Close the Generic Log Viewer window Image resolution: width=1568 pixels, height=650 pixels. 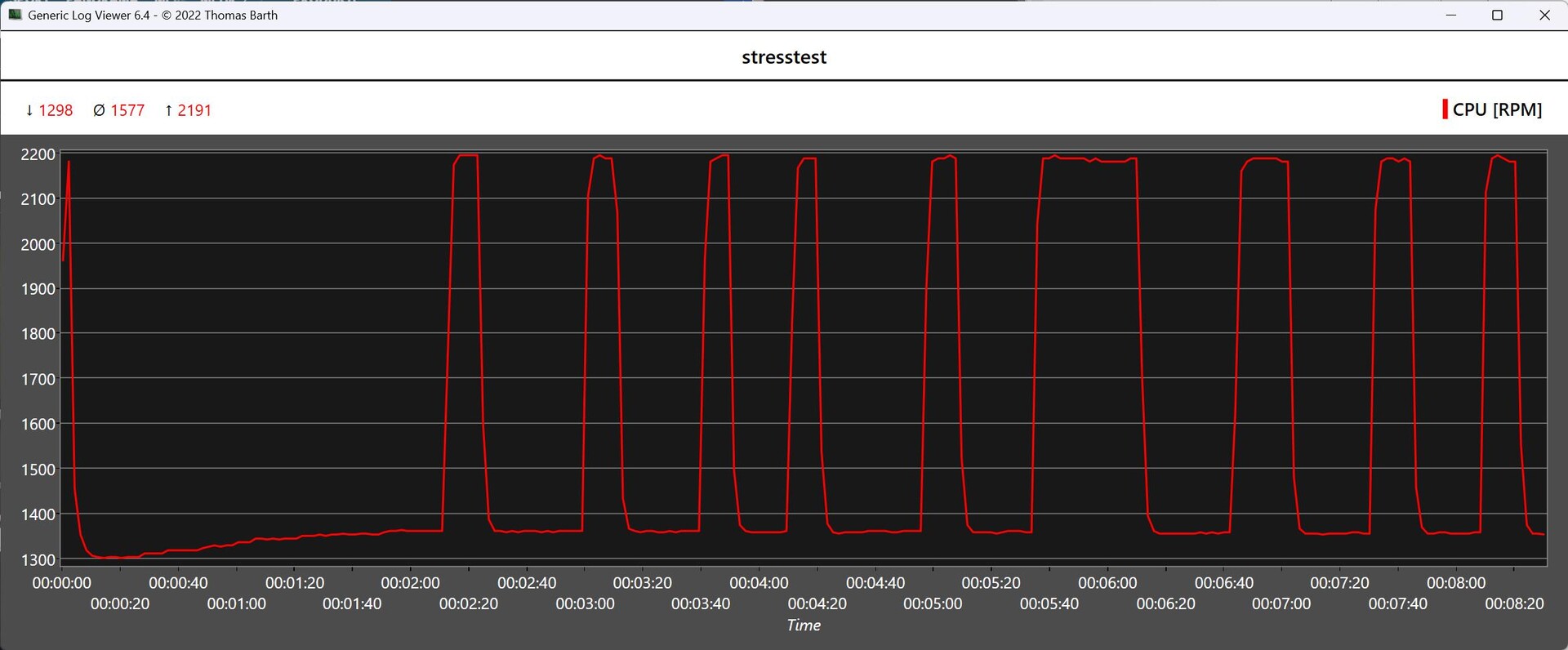pos(1544,15)
